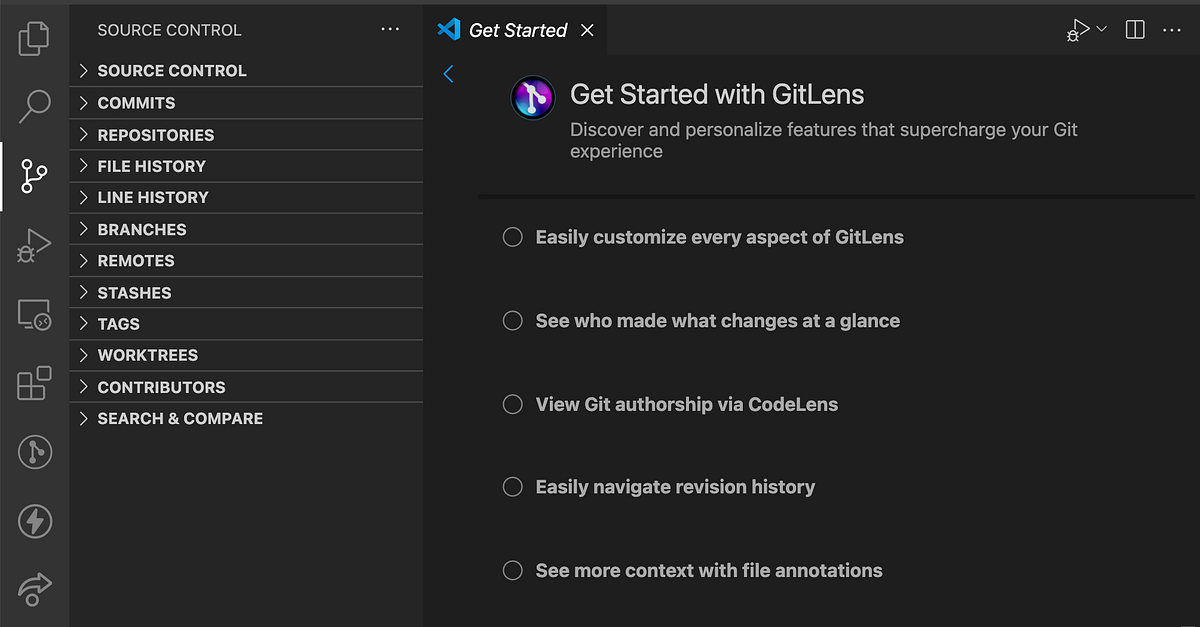The height and width of the screenshot is (627, 1200).
Task: Split the editor into two columns
Action: [x=1134, y=29]
